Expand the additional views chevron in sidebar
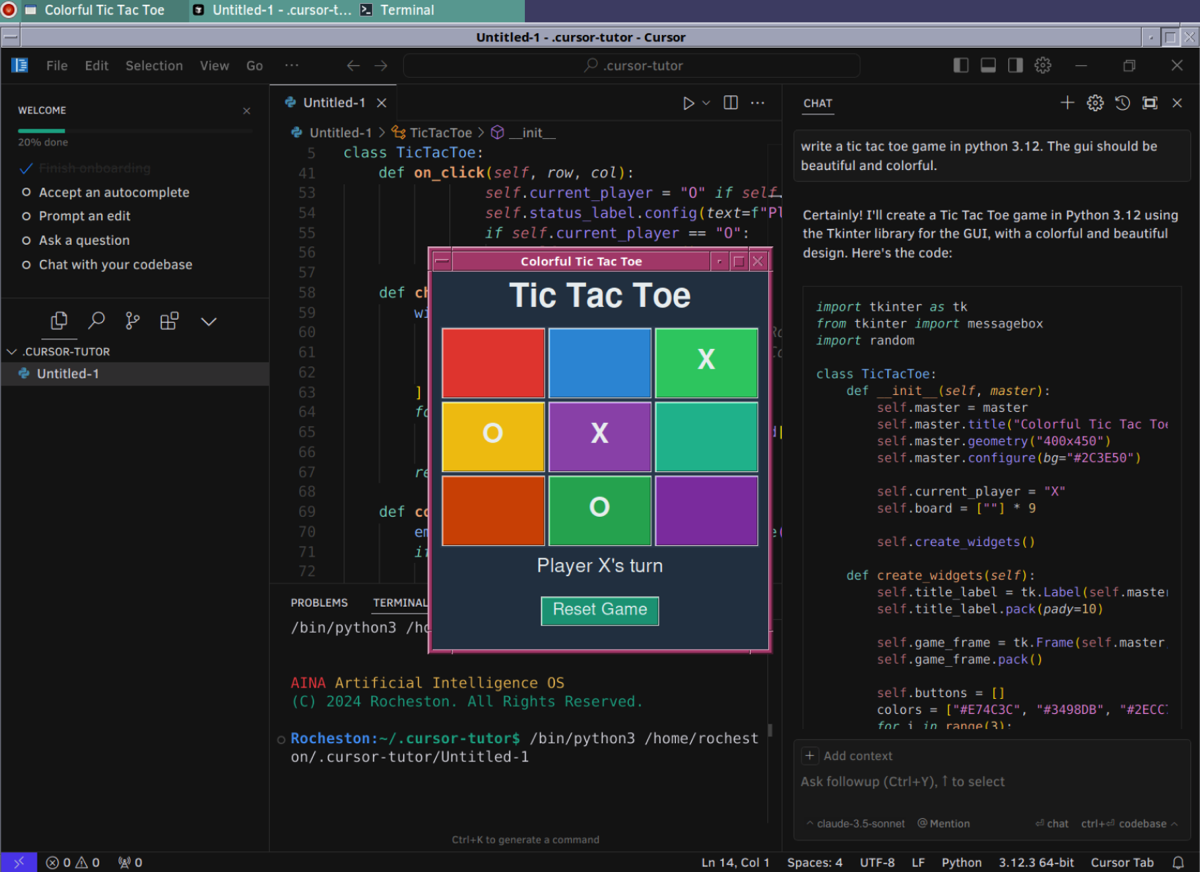 (208, 321)
